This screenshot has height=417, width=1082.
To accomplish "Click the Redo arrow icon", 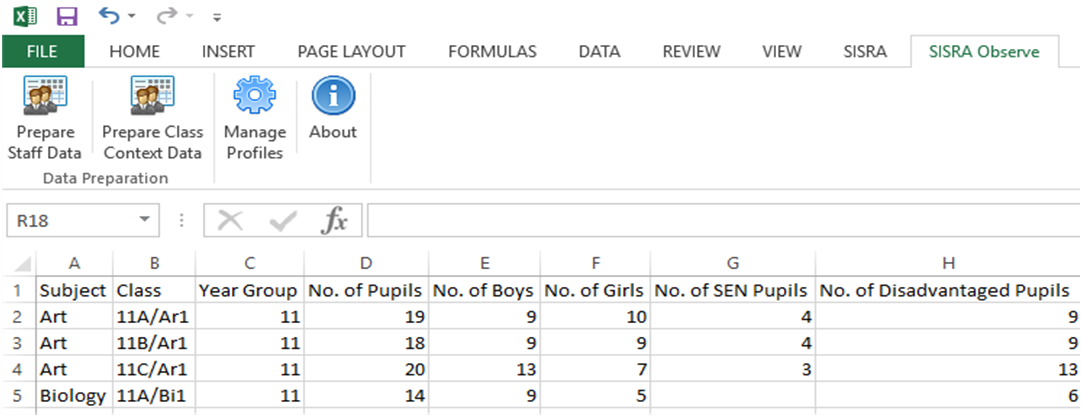I will pos(165,17).
